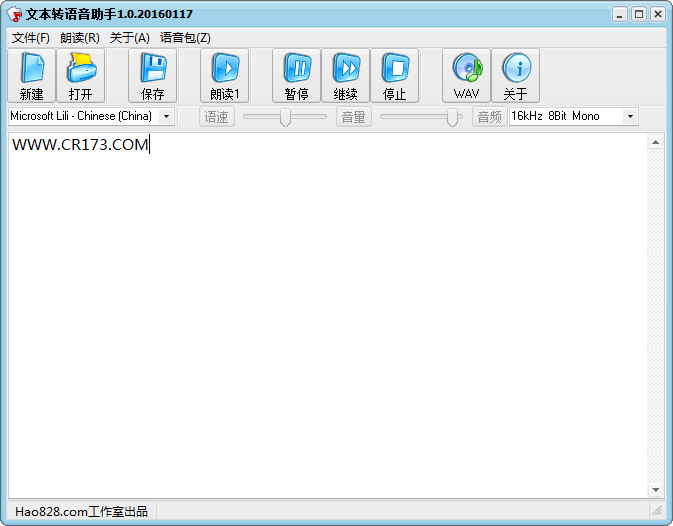The image size is (673, 526).
Task: Click the 新建 new document icon
Action: point(32,76)
